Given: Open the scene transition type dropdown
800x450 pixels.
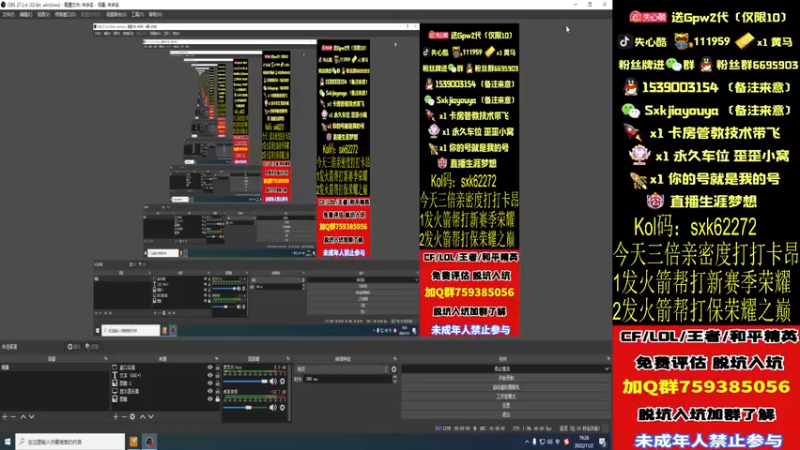Looking at the screenshot, I should tap(342, 369).
